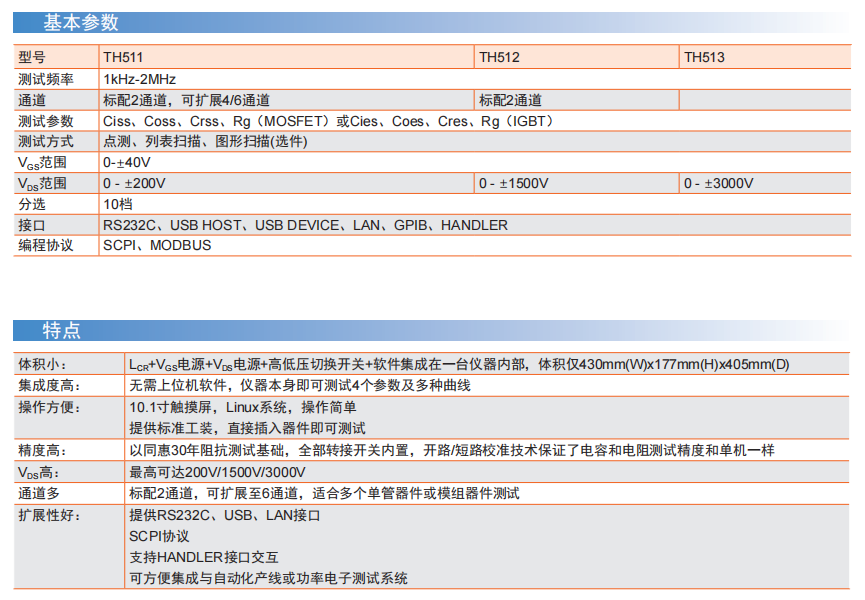Click the 10档 sorting value
Screen dimensions: 865x600
[x=117, y=204]
